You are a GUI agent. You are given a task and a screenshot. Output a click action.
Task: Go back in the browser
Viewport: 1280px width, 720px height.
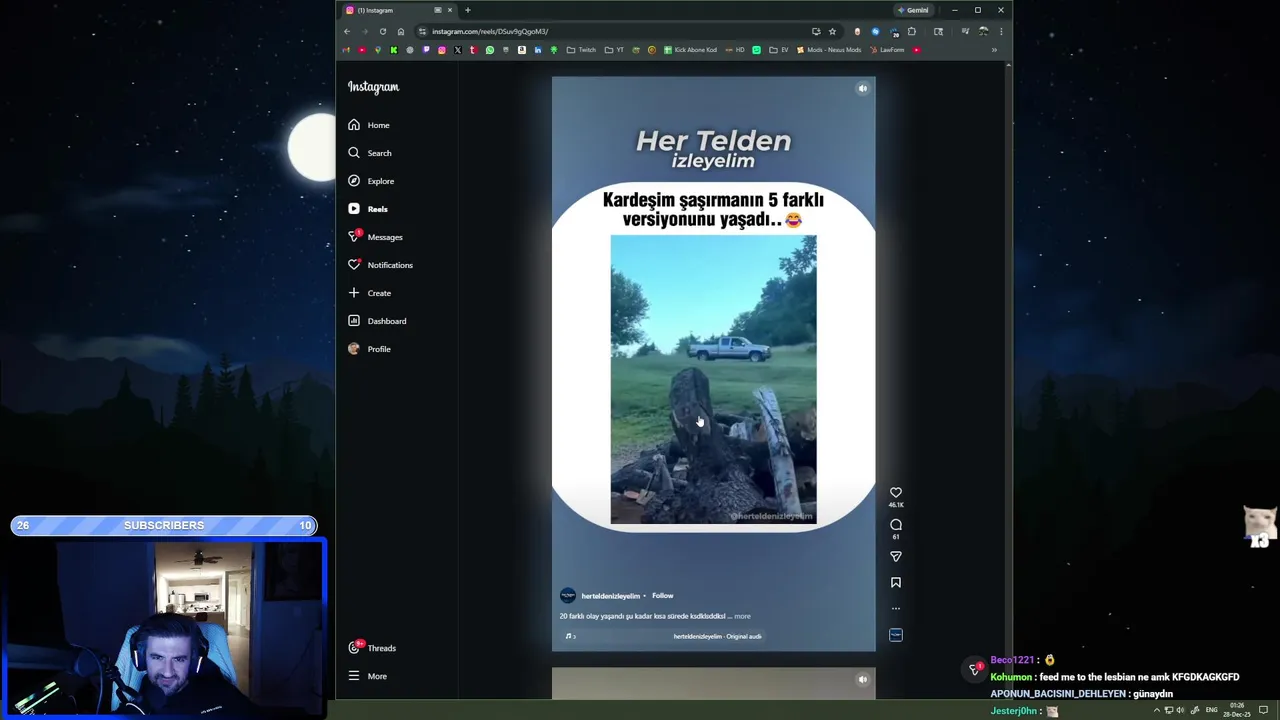click(347, 31)
